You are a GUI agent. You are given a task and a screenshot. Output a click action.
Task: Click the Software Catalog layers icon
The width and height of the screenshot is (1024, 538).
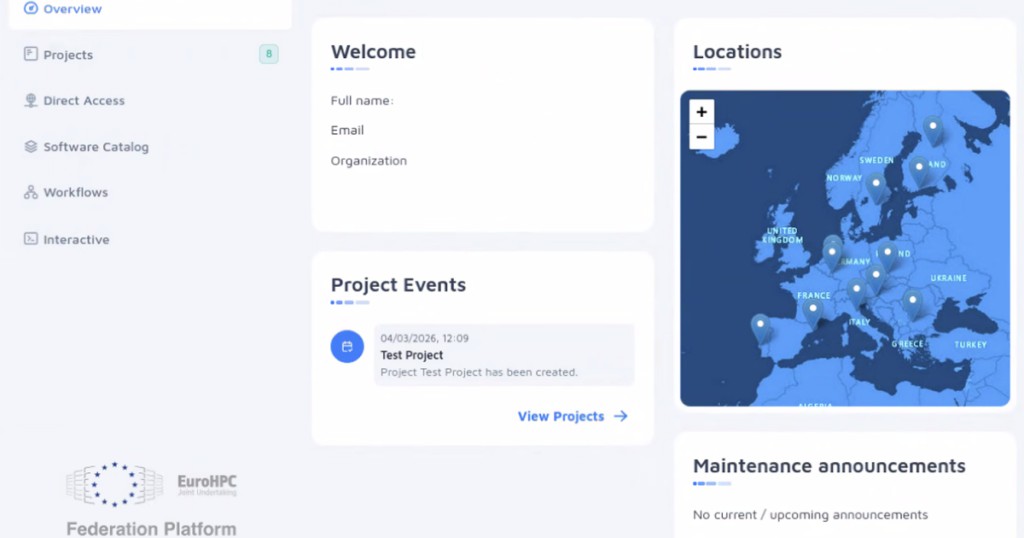coord(31,147)
